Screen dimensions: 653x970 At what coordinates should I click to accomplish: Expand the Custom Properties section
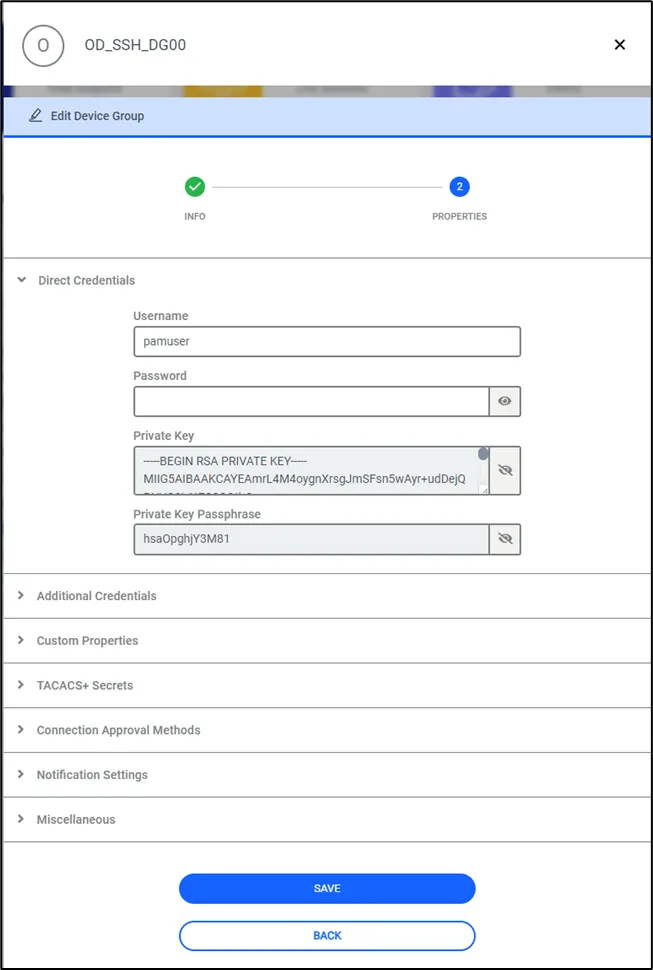tap(327, 640)
